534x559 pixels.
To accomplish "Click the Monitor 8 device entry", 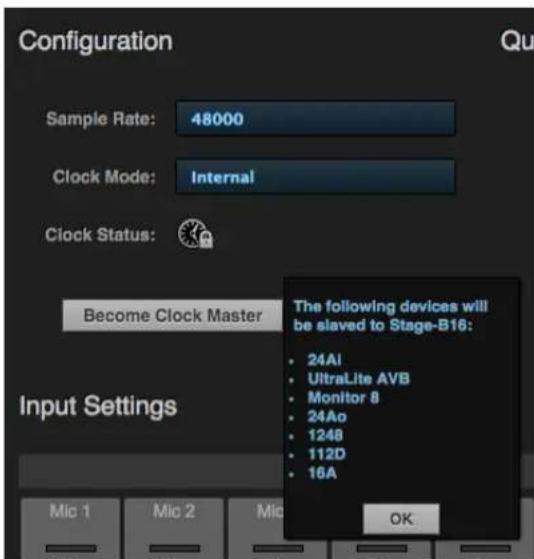I will pos(343,398).
